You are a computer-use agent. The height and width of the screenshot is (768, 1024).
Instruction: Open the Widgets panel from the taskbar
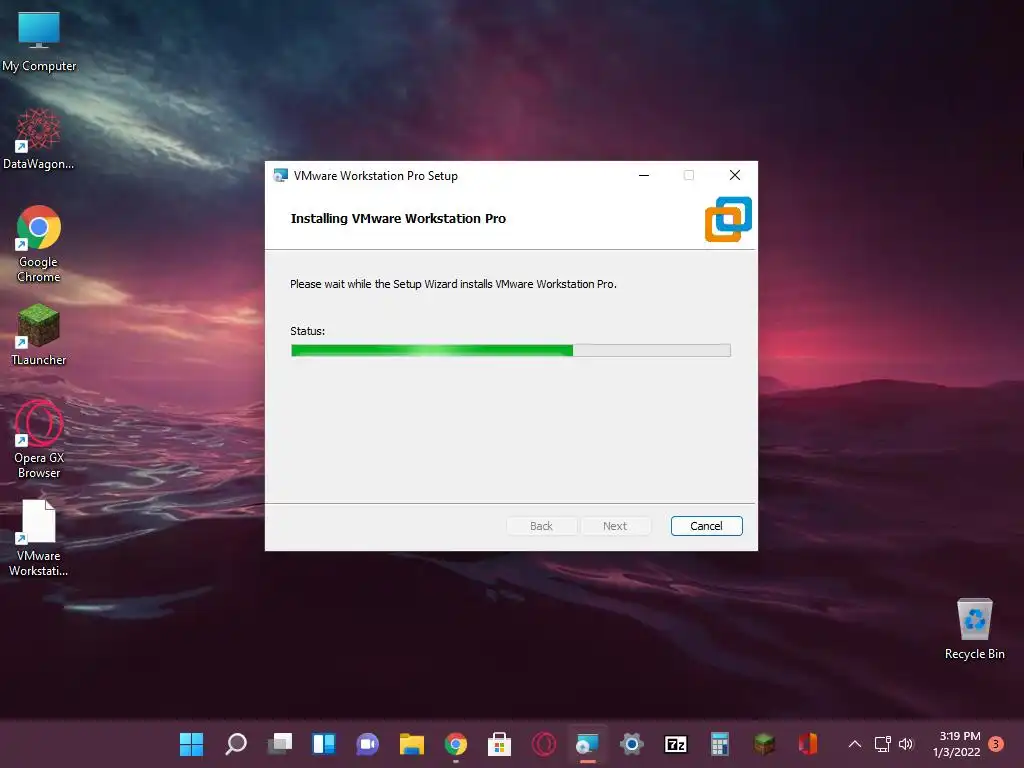pos(324,744)
